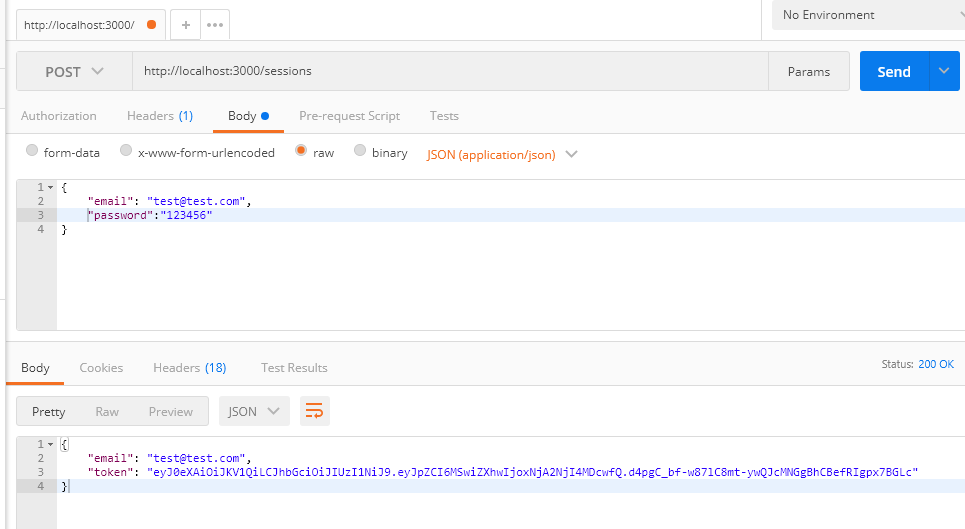Click the token value in response
Image resolution: width=965 pixels, height=529 pixels.
point(532,472)
